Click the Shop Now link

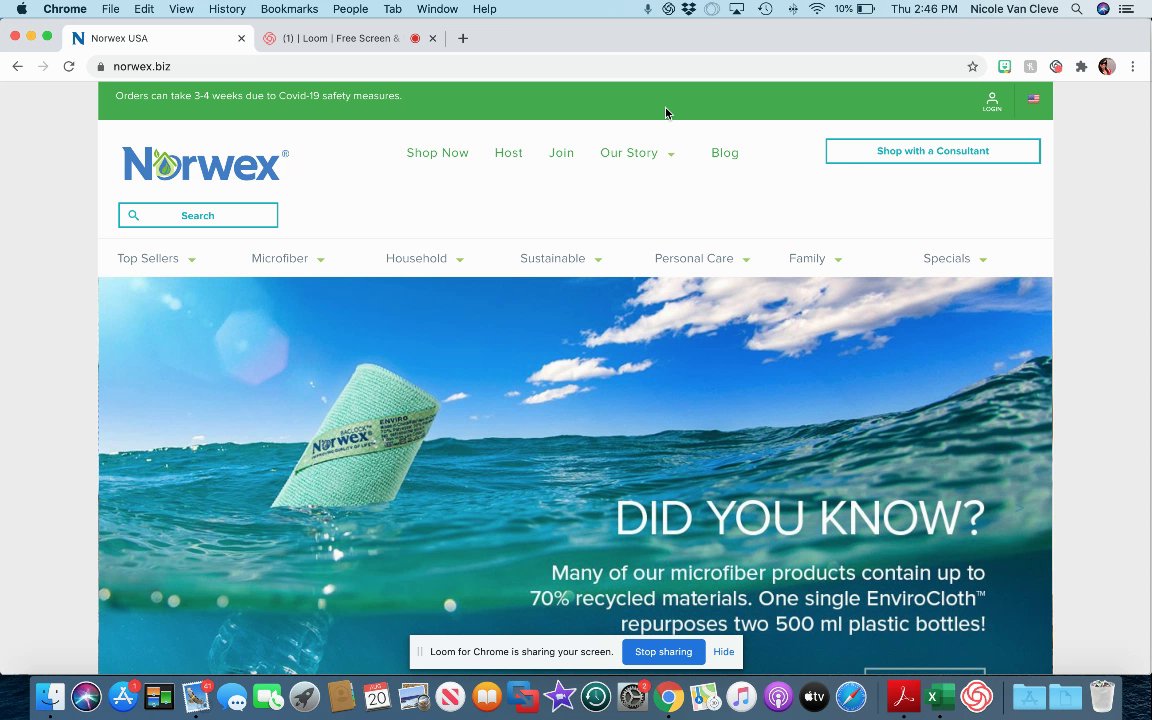point(437,153)
